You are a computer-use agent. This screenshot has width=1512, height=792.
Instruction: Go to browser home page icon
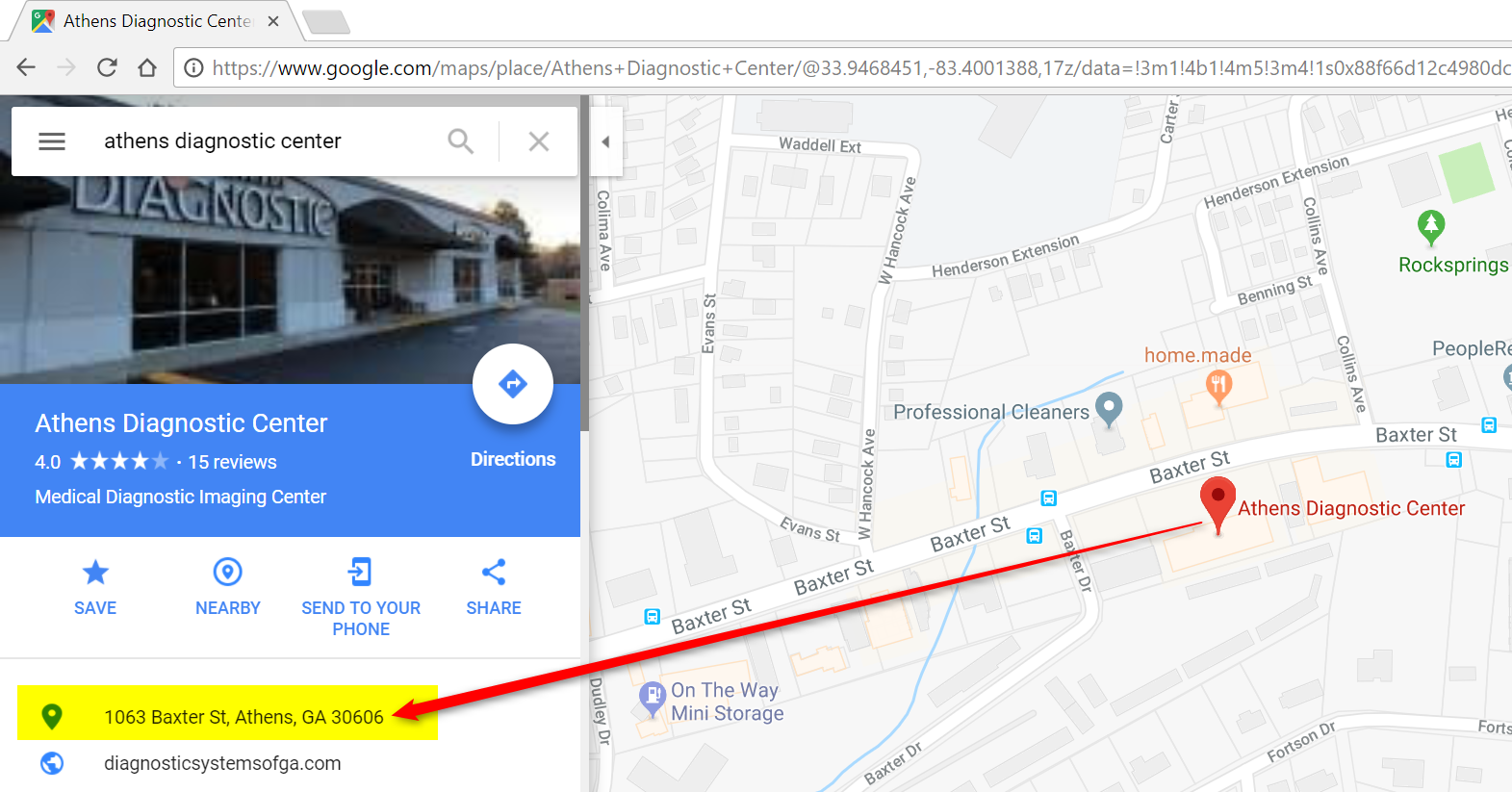click(147, 67)
